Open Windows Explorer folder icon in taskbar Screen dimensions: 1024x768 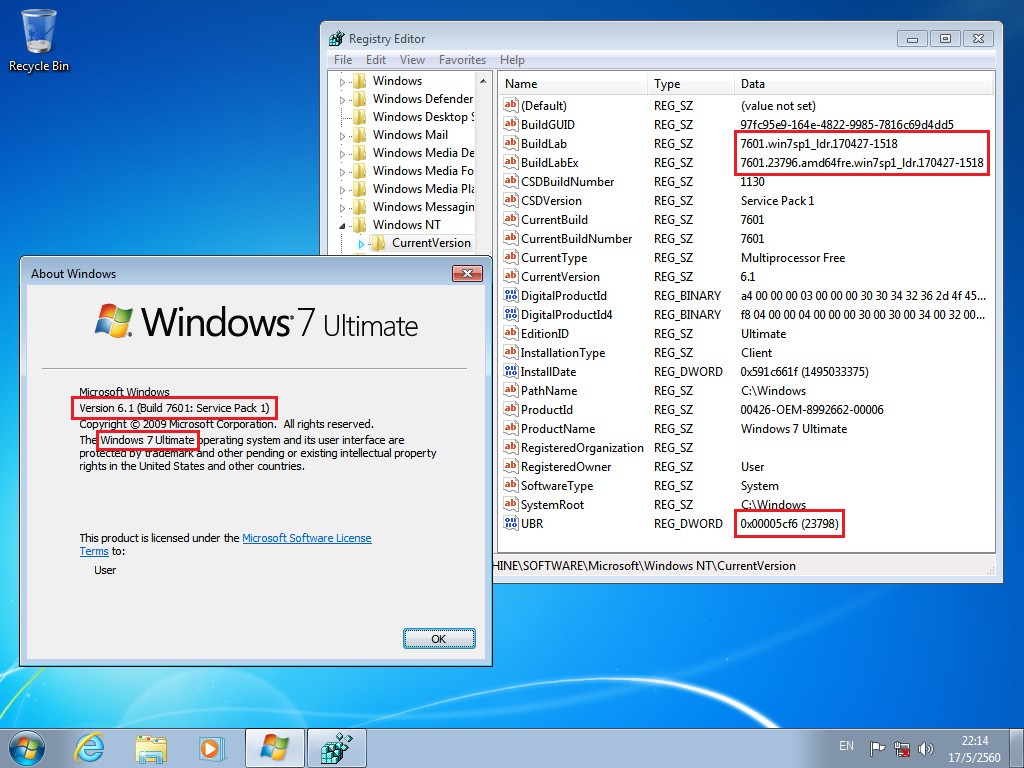151,748
